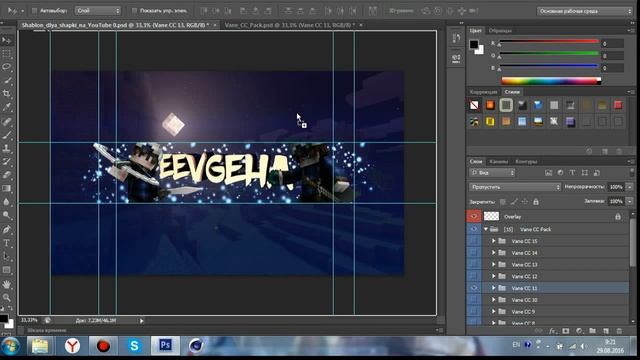Apply the no-style swatch in Styles

(x=474, y=105)
